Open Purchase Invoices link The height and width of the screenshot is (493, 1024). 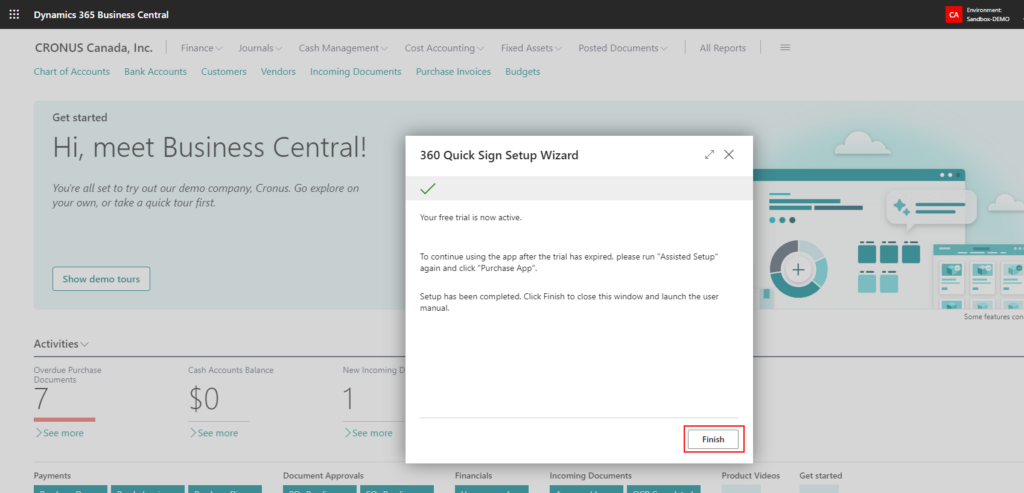tap(453, 72)
